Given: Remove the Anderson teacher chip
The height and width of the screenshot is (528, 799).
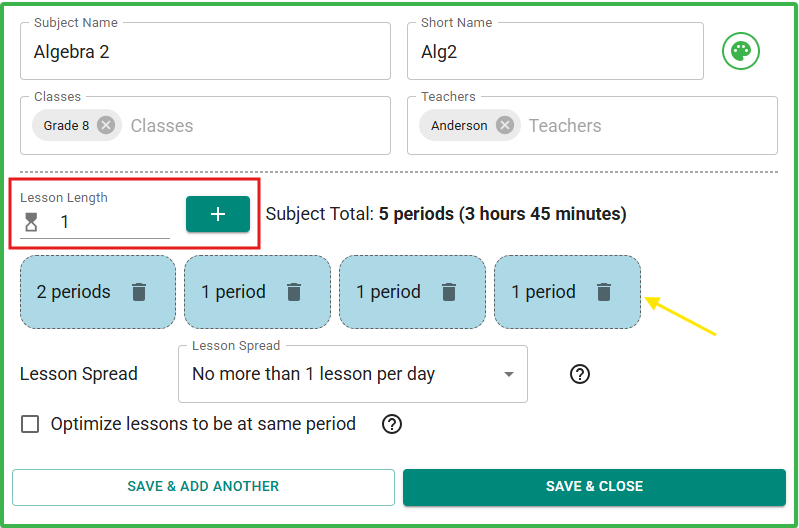Looking at the screenshot, I should pos(505,125).
